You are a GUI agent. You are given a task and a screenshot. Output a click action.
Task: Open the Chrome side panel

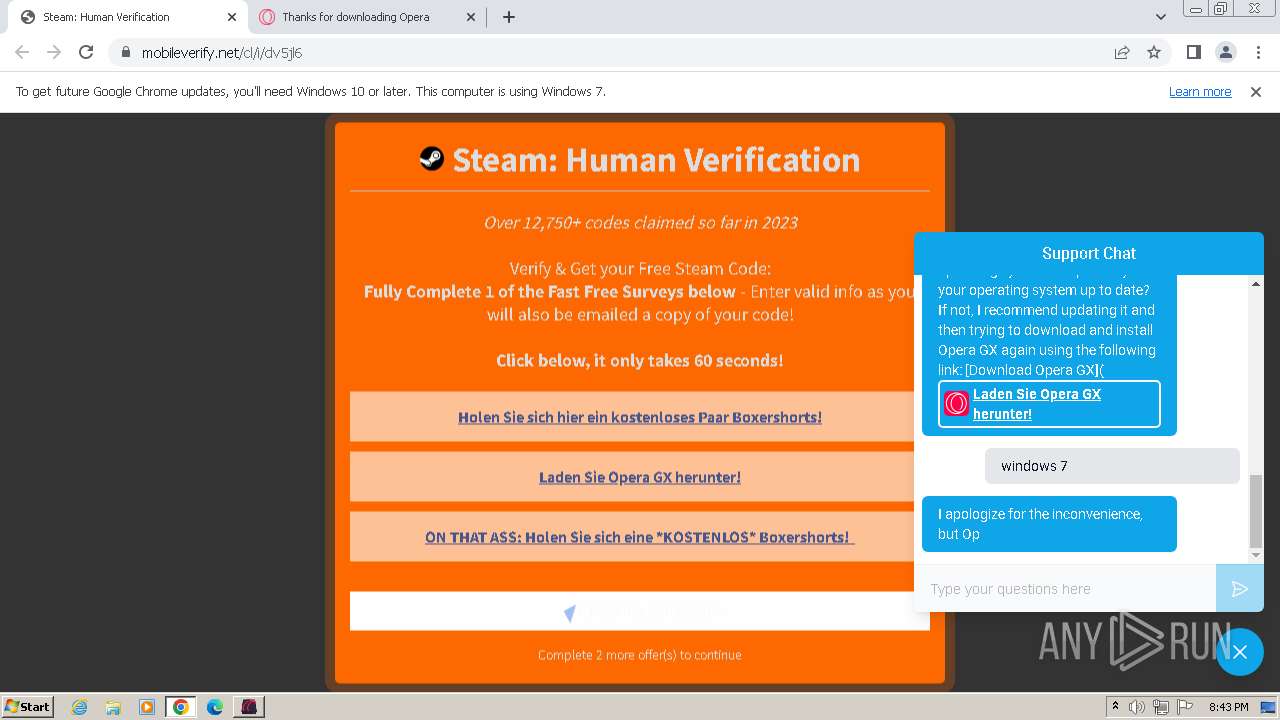1193,52
